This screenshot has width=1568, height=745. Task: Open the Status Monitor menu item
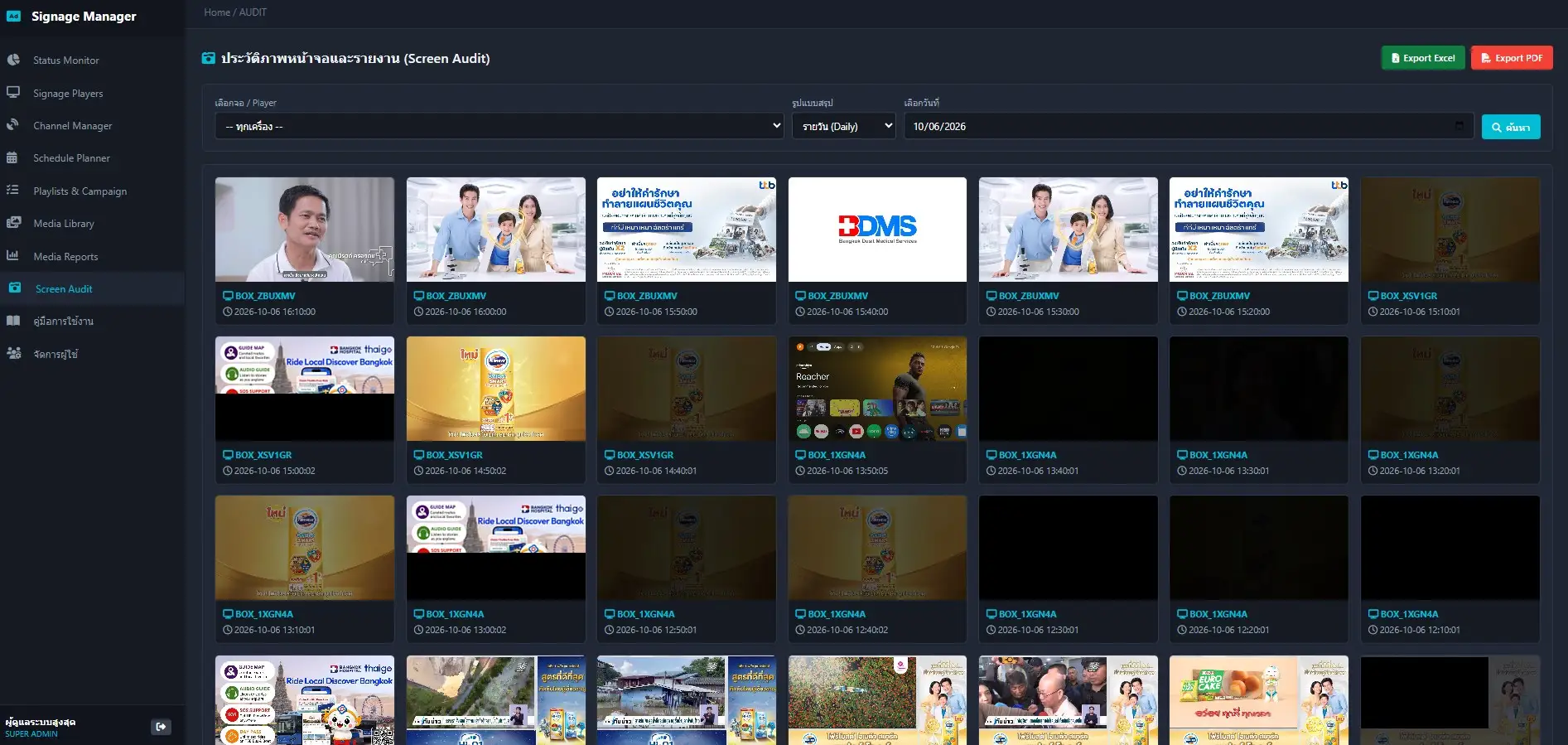(x=65, y=60)
